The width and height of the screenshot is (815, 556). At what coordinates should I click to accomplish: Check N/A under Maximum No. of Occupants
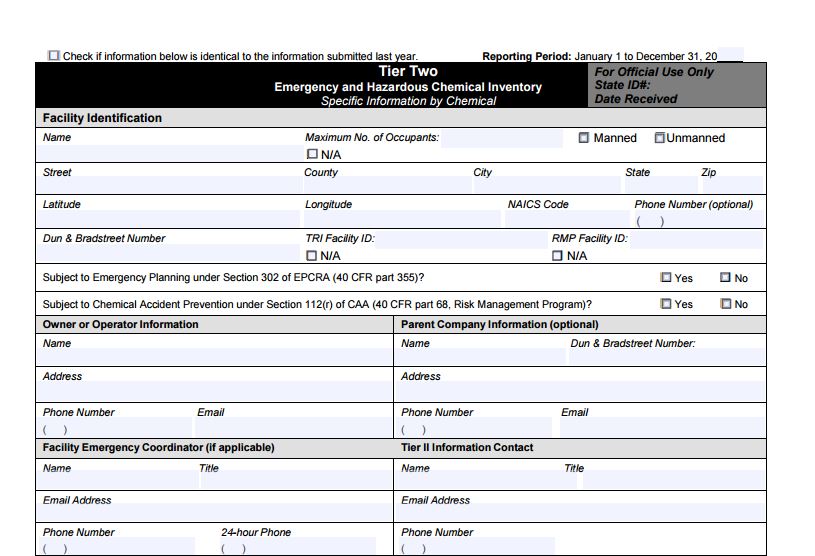312,154
